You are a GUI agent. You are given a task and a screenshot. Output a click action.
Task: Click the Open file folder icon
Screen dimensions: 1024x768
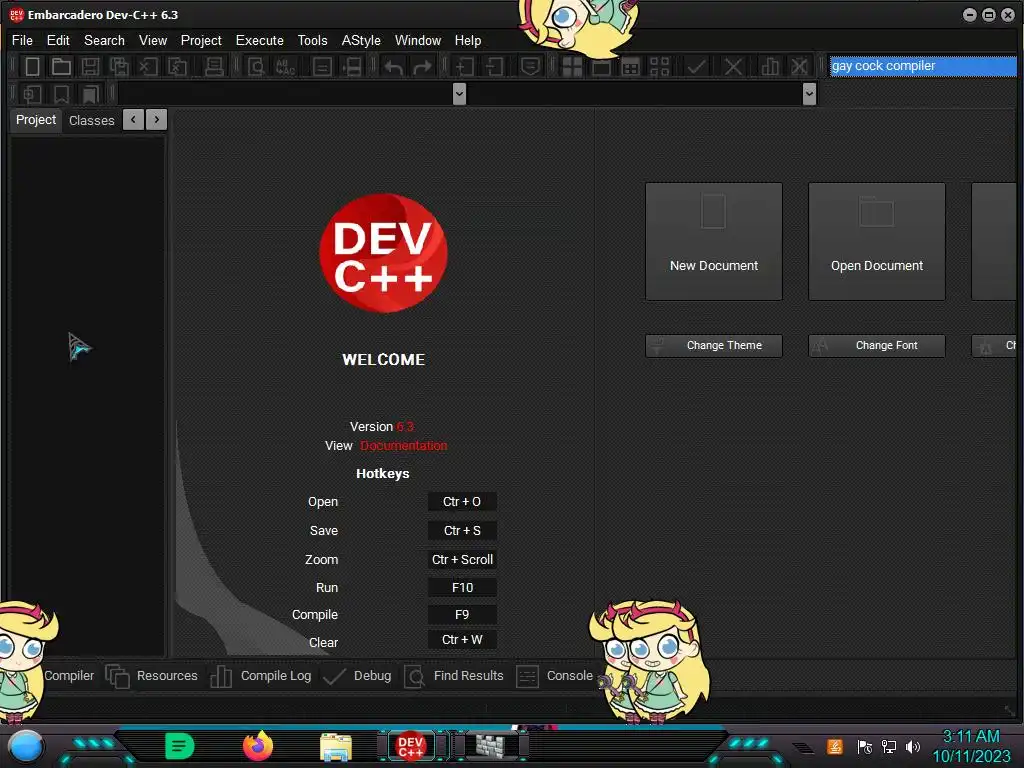tap(61, 67)
